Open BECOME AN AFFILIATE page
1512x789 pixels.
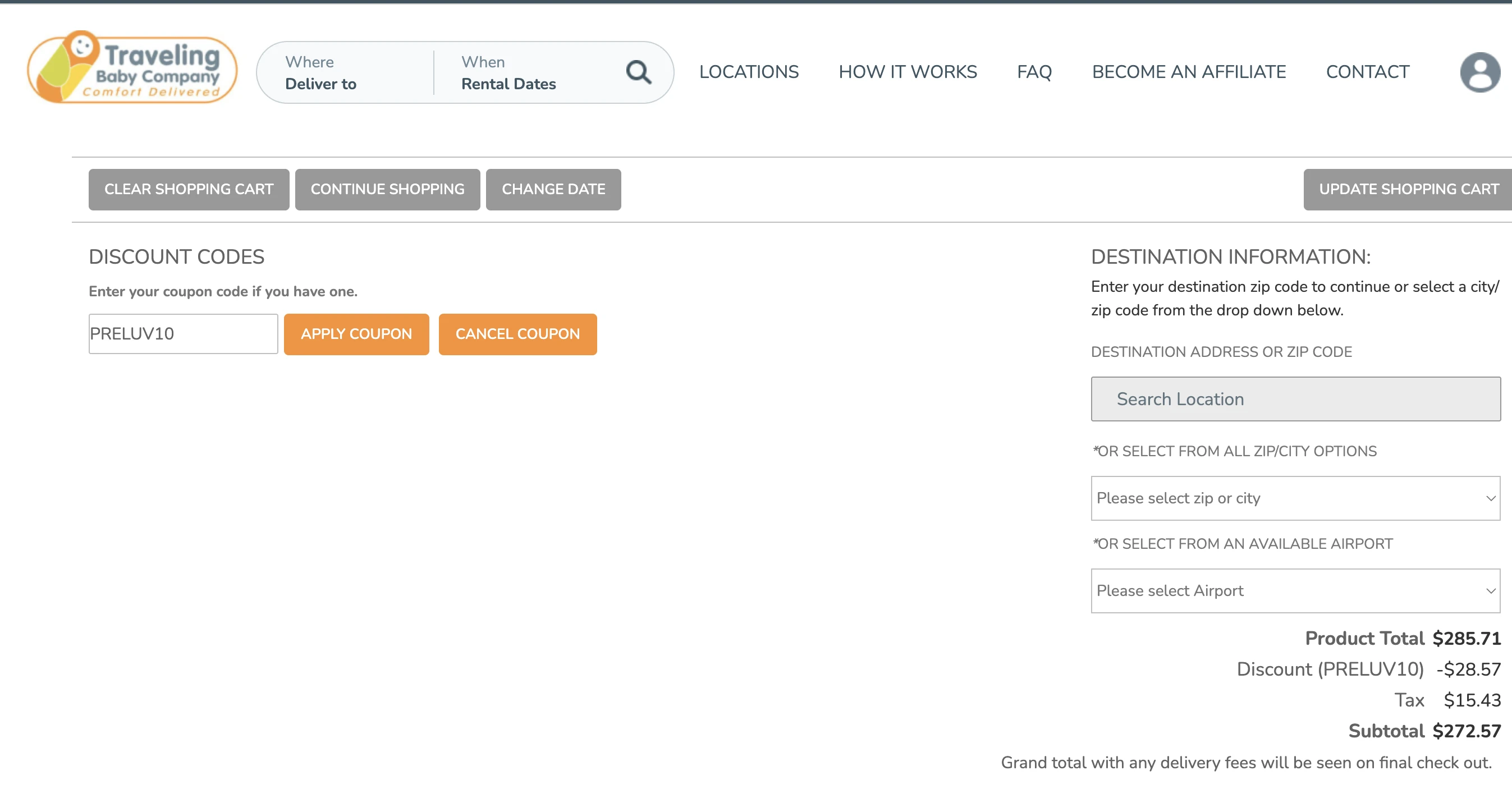coord(1189,72)
